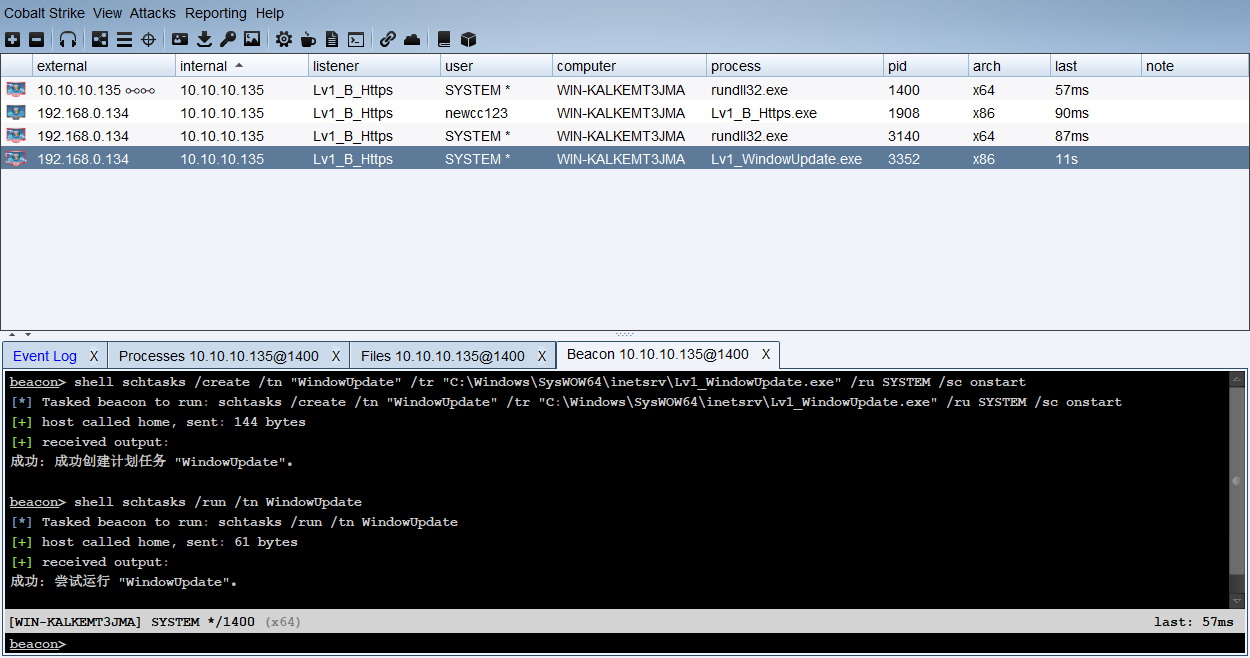Viewport: 1250px width, 658px height.
Task: Open About via the cube icon
Action: tap(468, 39)
